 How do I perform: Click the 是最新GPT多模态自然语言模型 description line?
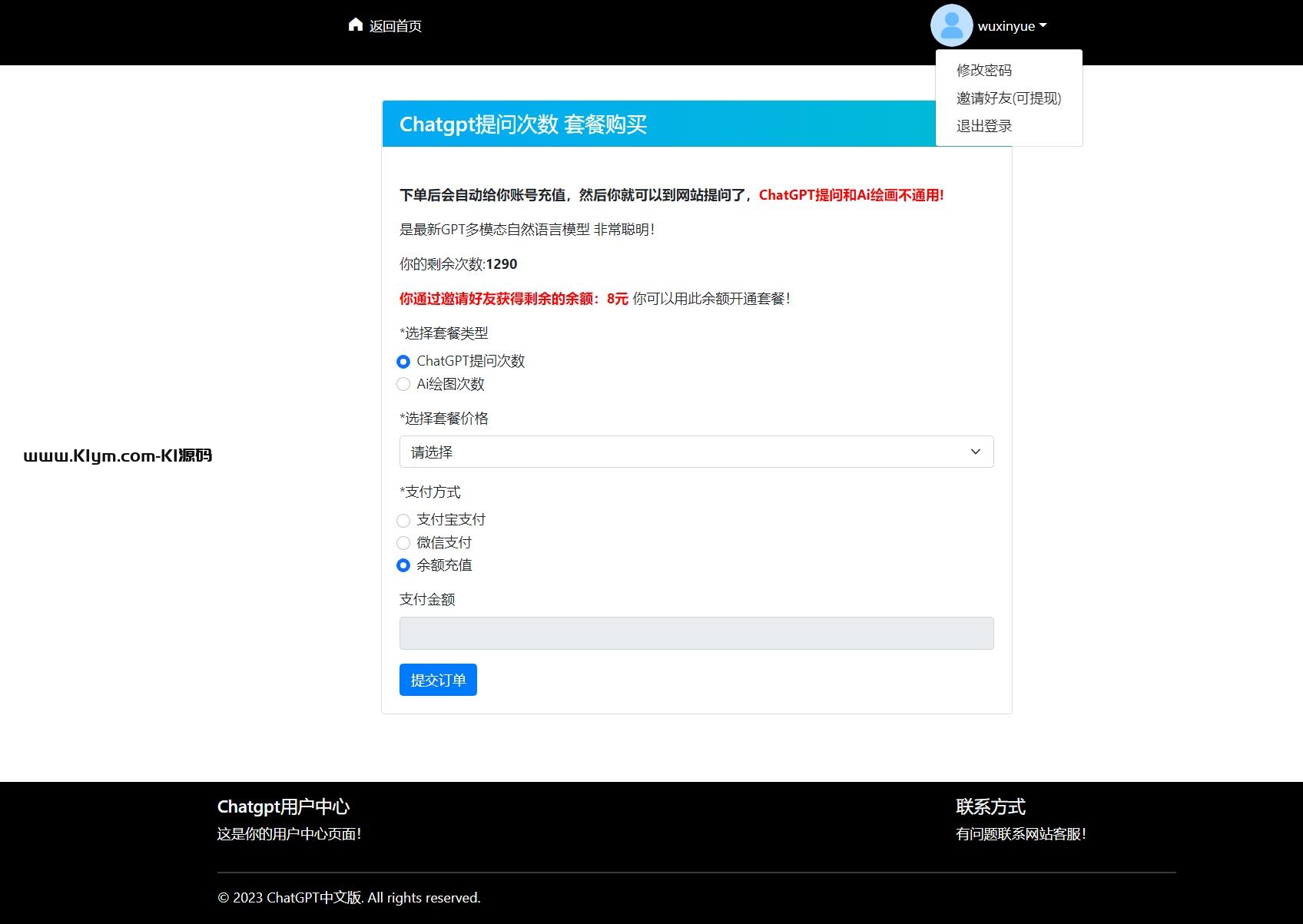point(527,230)
